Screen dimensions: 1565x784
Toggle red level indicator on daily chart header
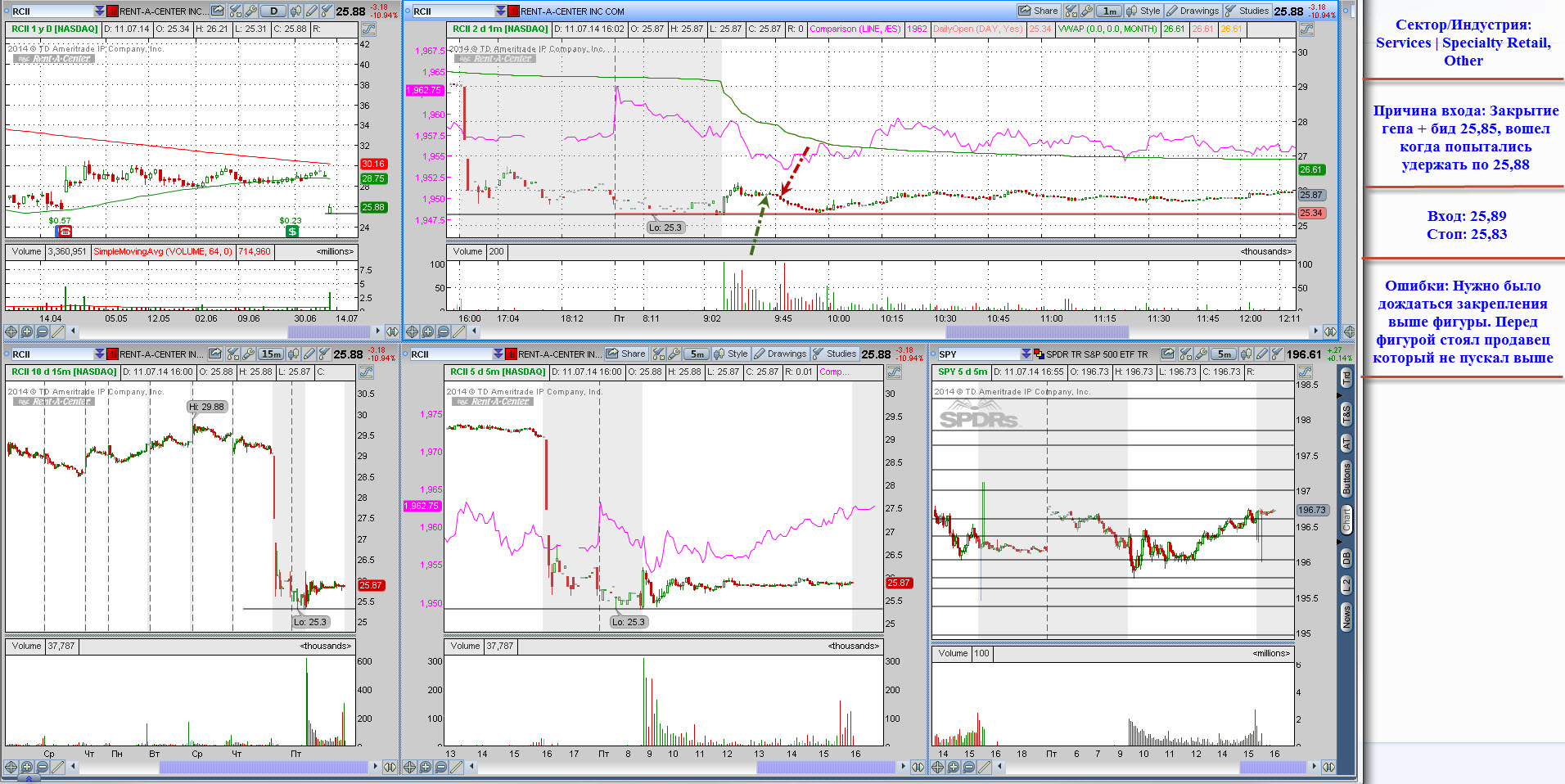(x=112, y=11)
